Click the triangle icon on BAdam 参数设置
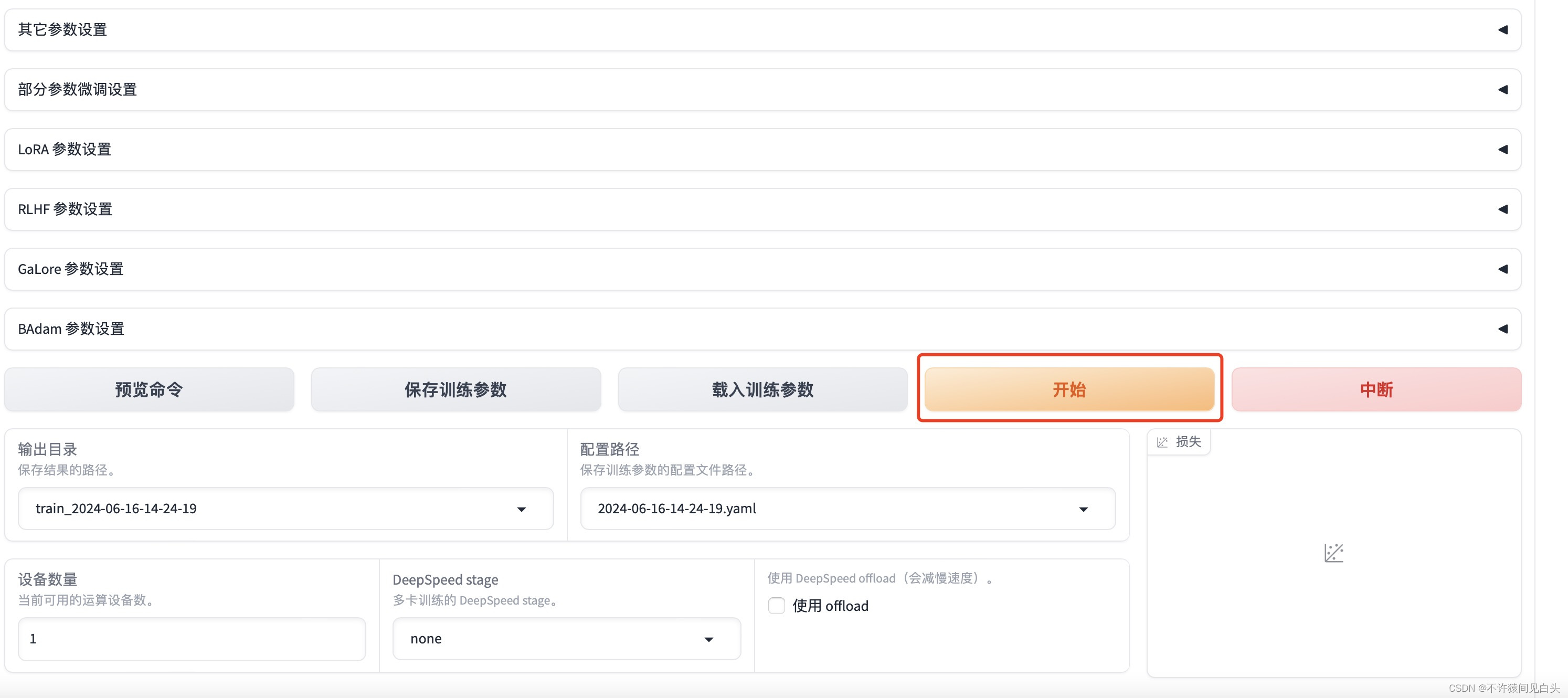Image resolution: width=1568 pixels, height=698 pixels. (1502, 329)
